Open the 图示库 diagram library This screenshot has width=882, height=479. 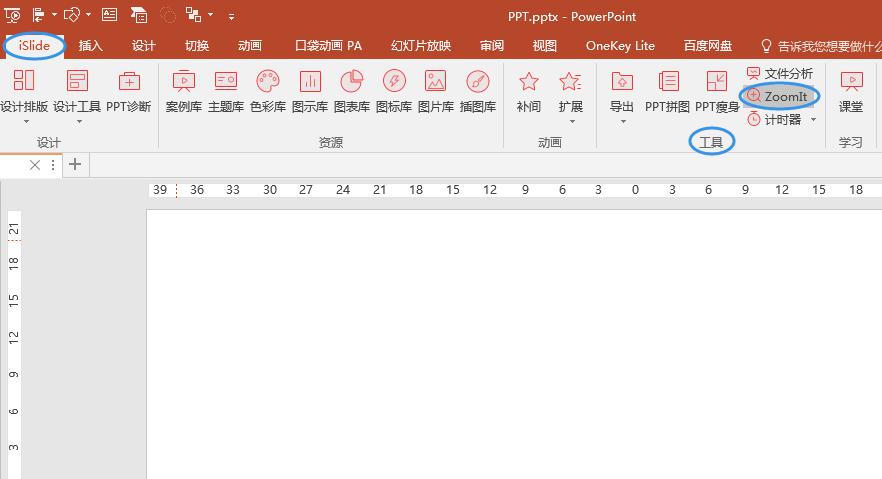tap(310, 90)
